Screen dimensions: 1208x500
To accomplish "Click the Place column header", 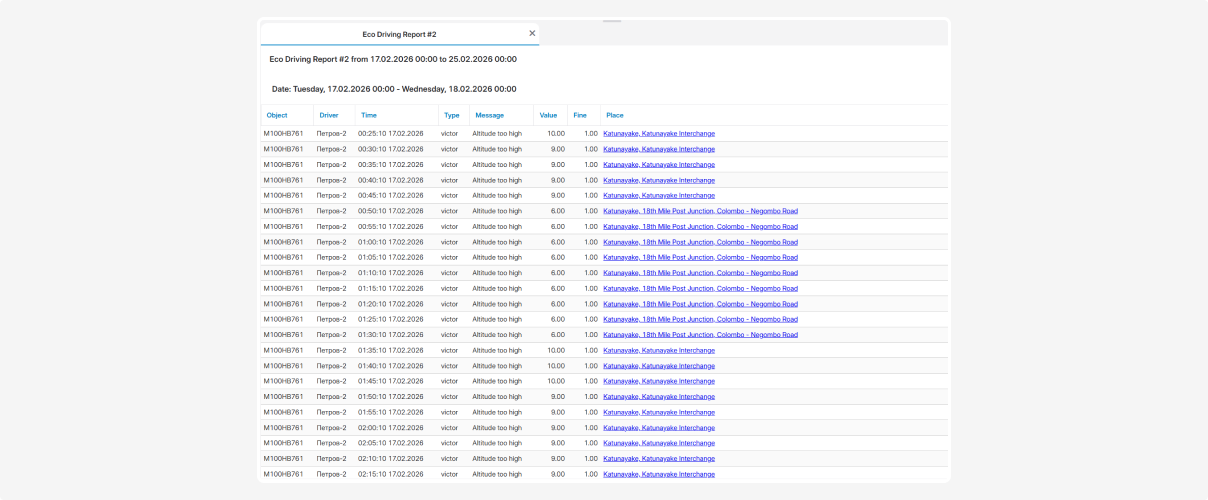I will (615, 115).
